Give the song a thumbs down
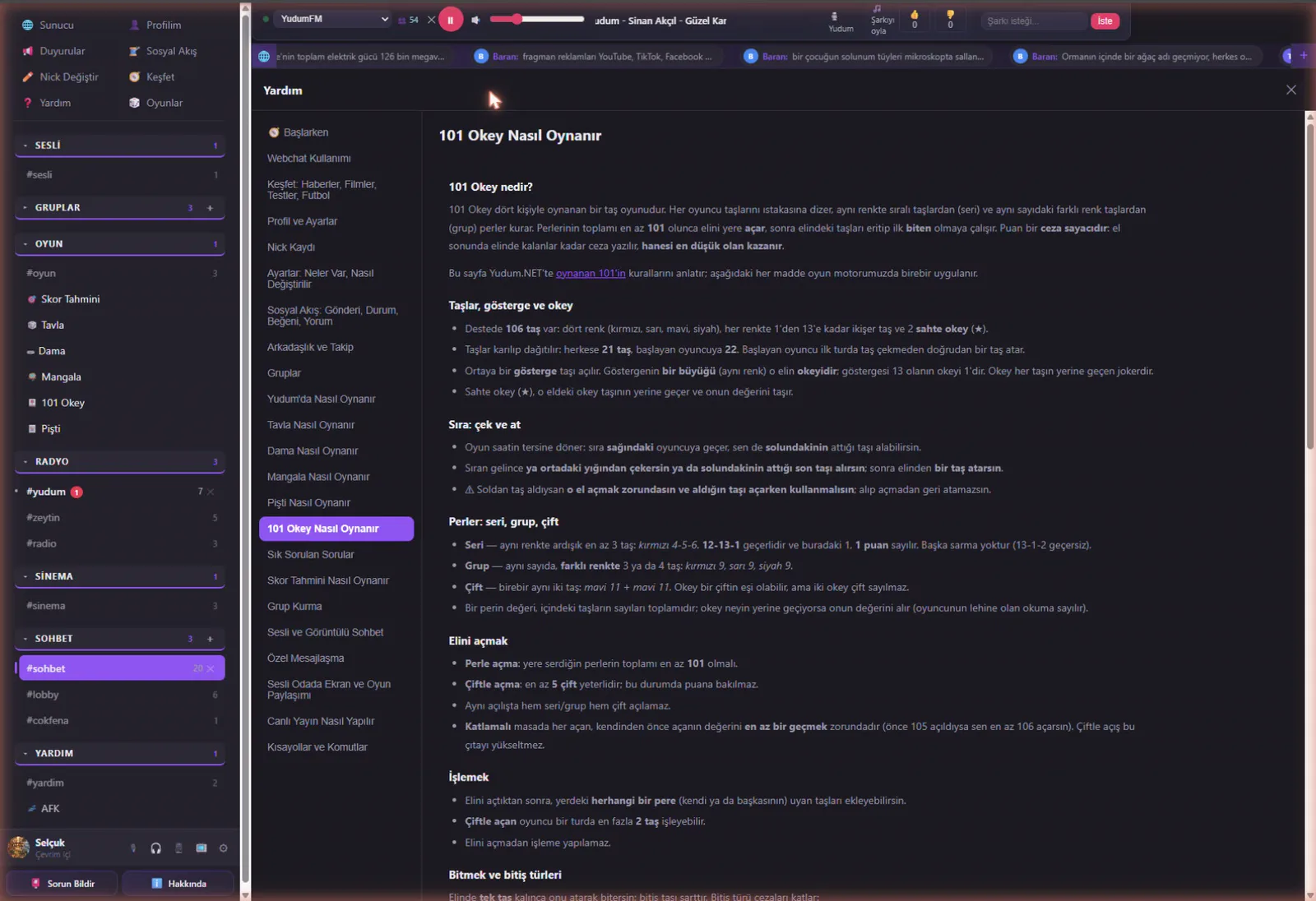Image resolution: width=1316 pixels, height=901 pixels. [950, 19]
